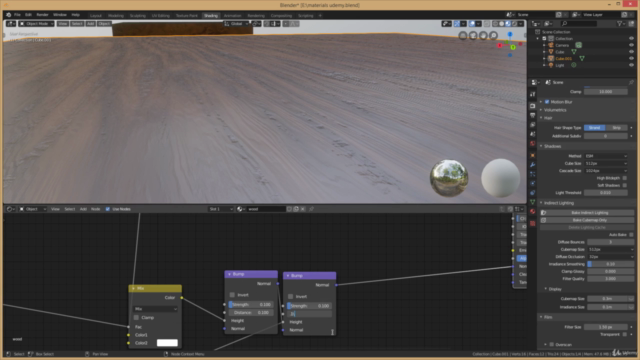Image resolution: width=640 pixels, height=360 pixels.
Task: Click the viewport zoom magnifier gizmo
Action: click(x=493, y=36)
